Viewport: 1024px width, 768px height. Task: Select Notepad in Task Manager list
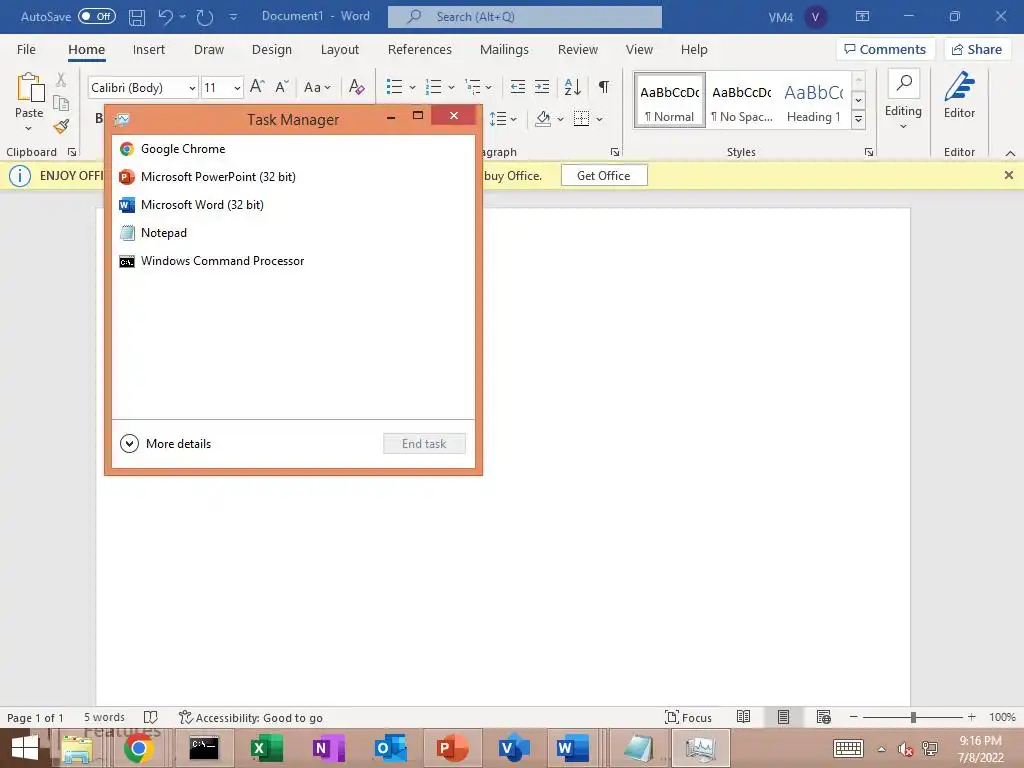293,233
